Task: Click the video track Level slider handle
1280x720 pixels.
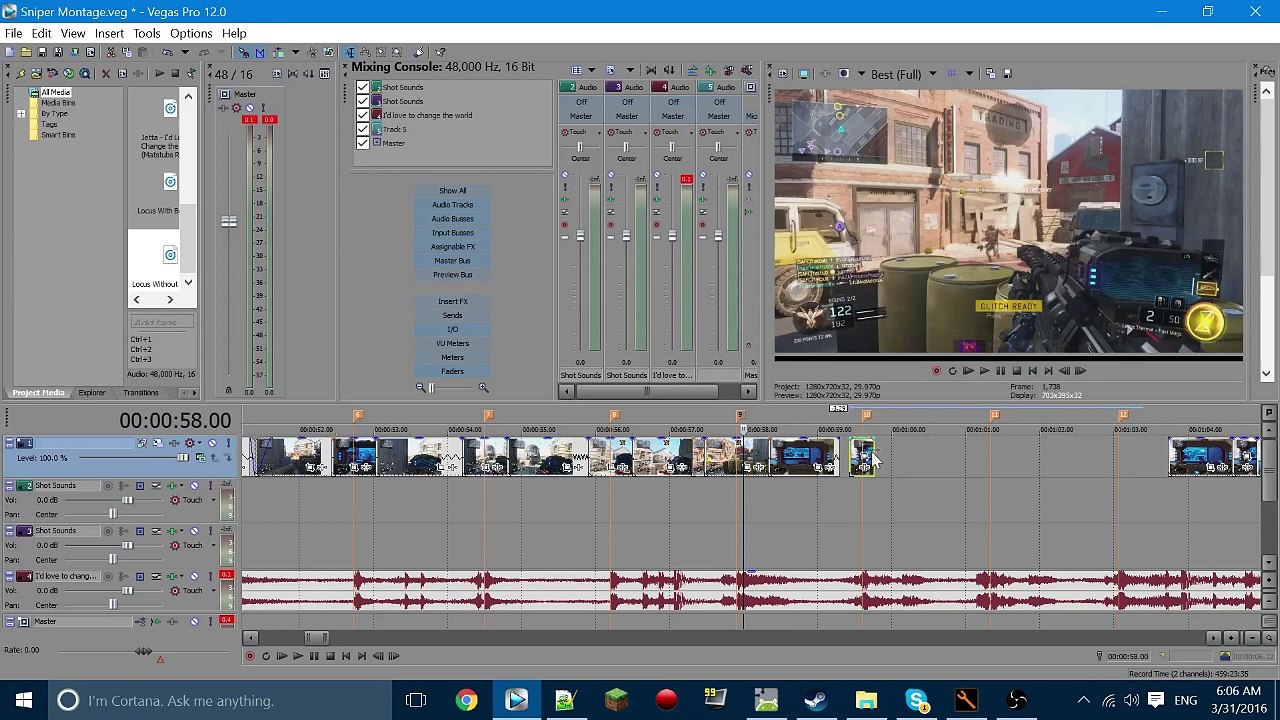Action: 183,458
